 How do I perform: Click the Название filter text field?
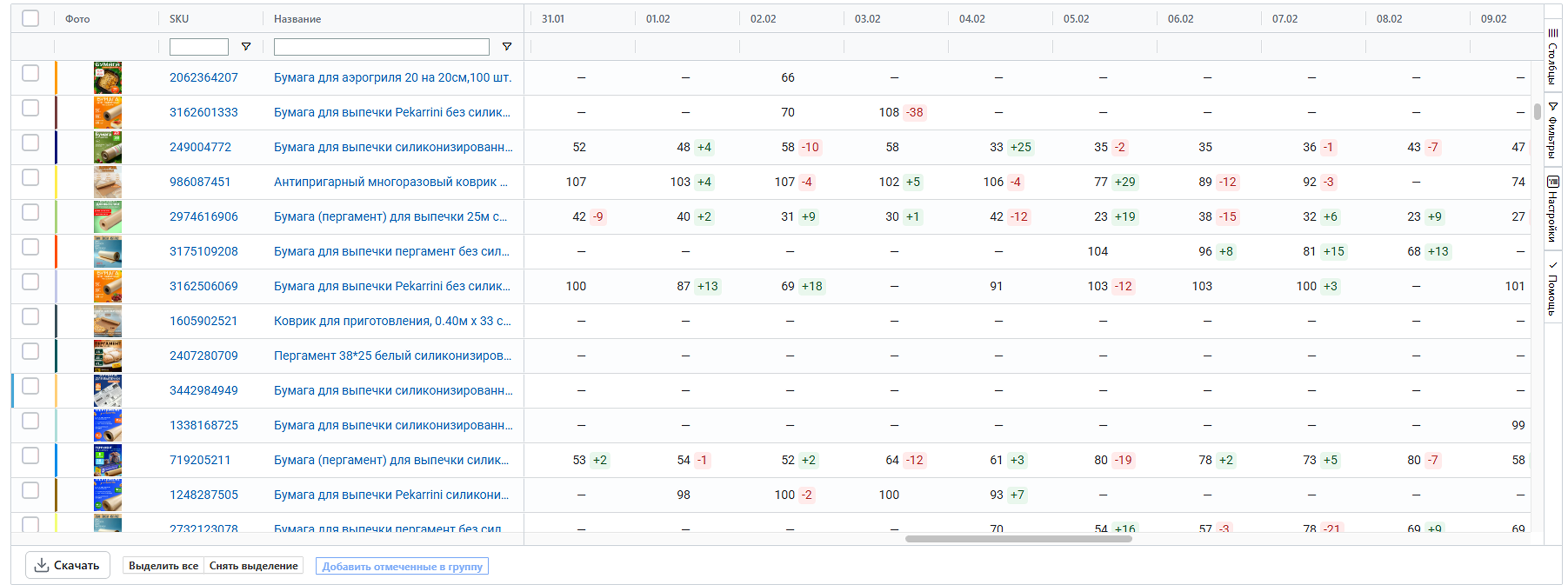(x=381, y=47)
